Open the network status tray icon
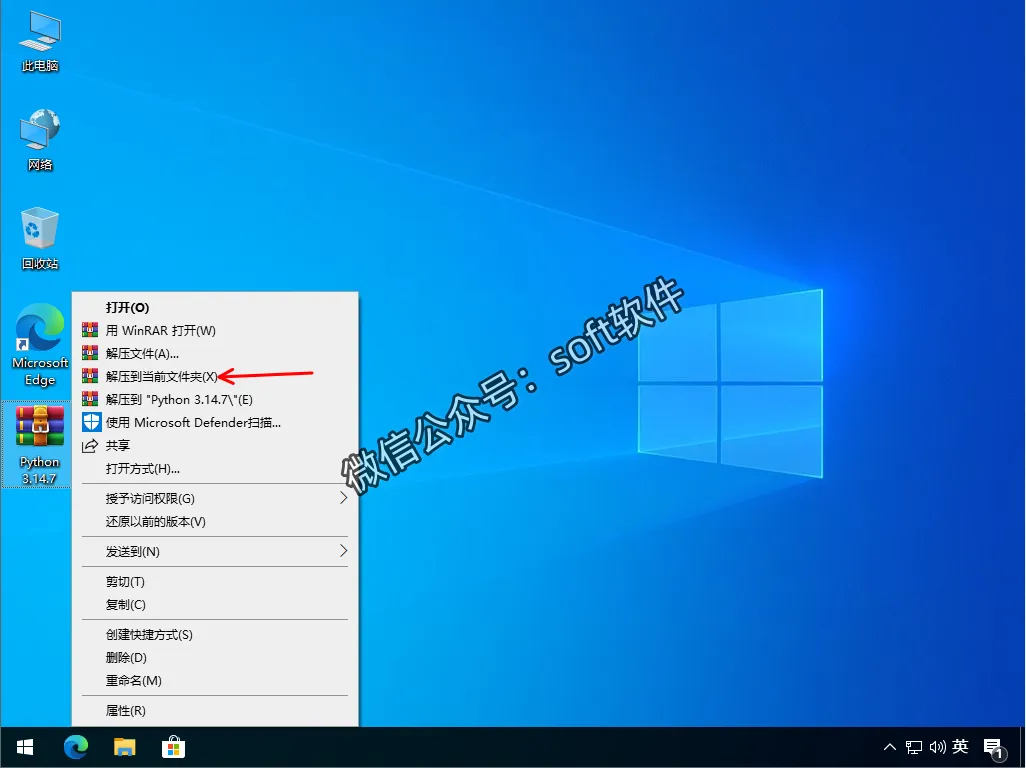This screenshot has height=768, width=1026. (913, 746)
